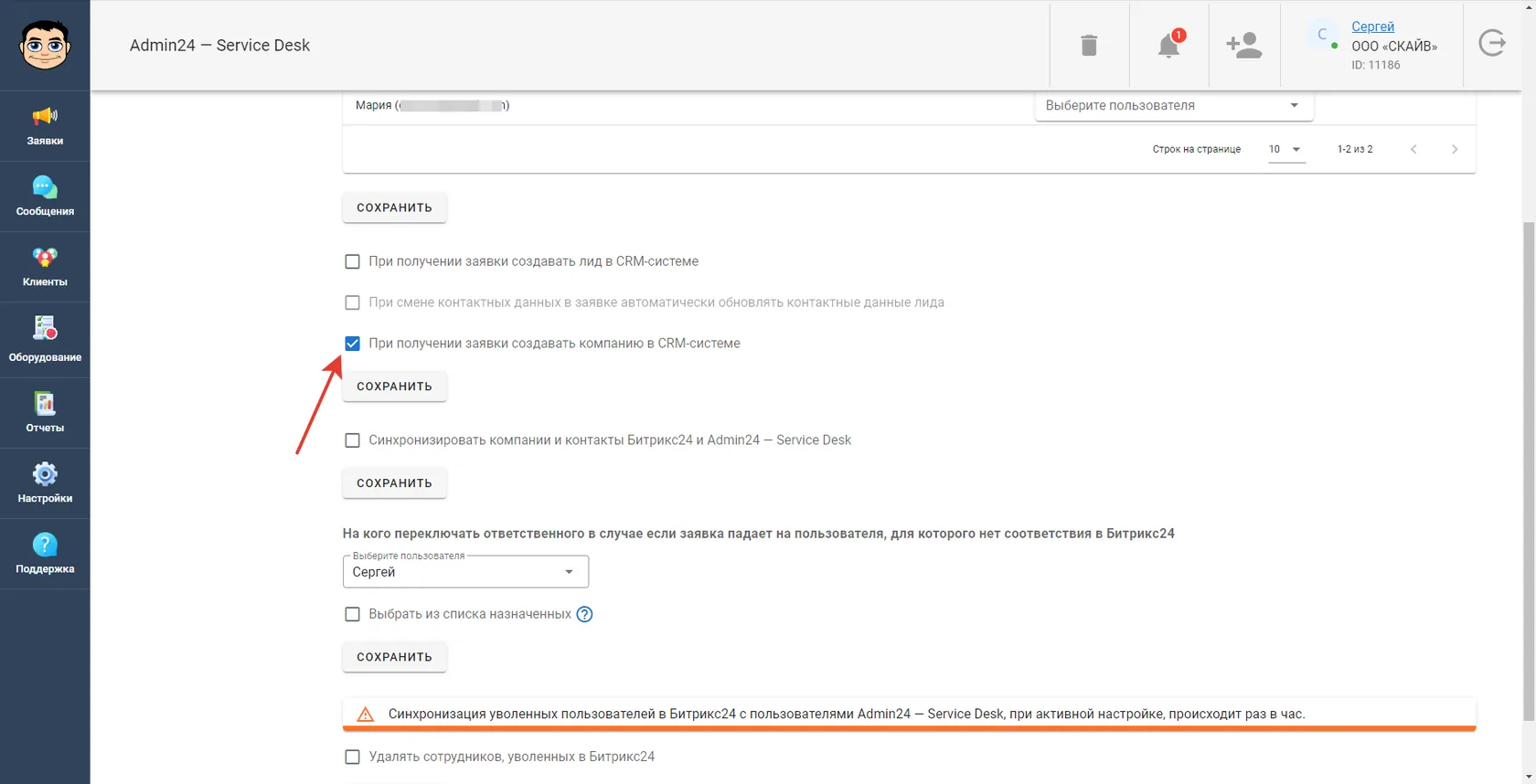Click the Admin24 mascot logo
Screen dimensions: 1536x784
click(x=45, y=45)
